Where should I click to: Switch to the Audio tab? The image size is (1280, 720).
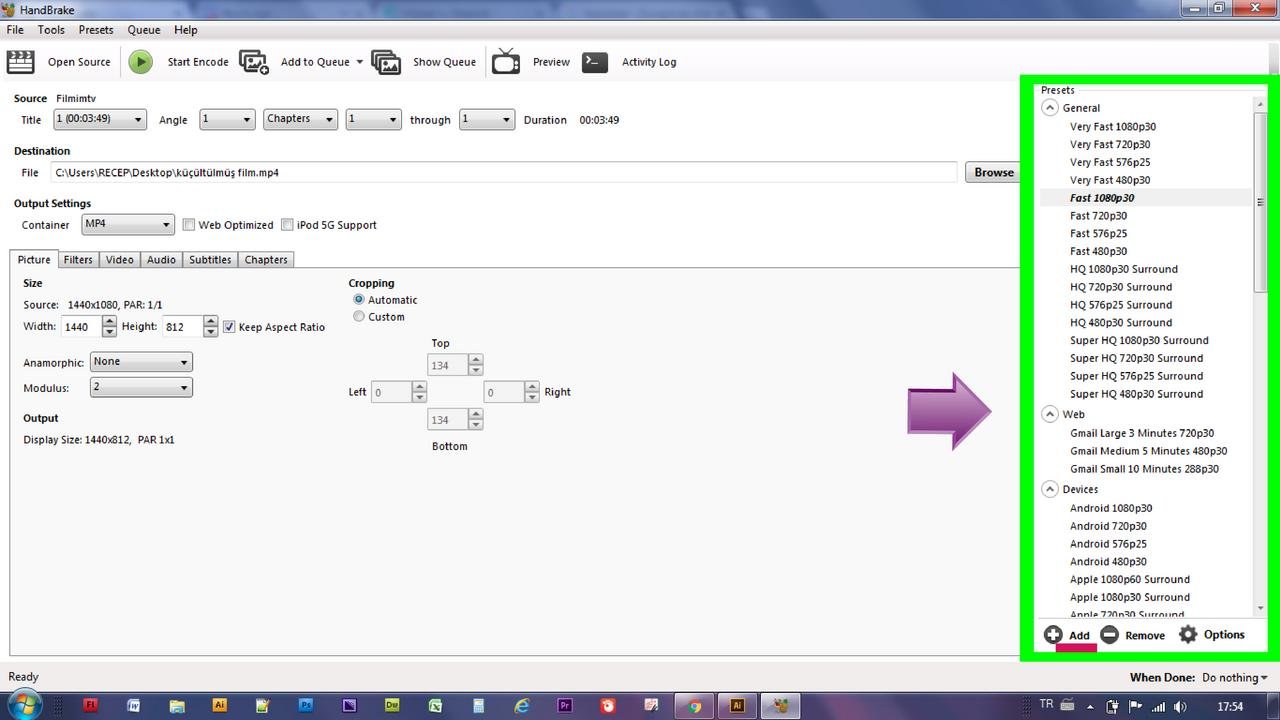161,259
